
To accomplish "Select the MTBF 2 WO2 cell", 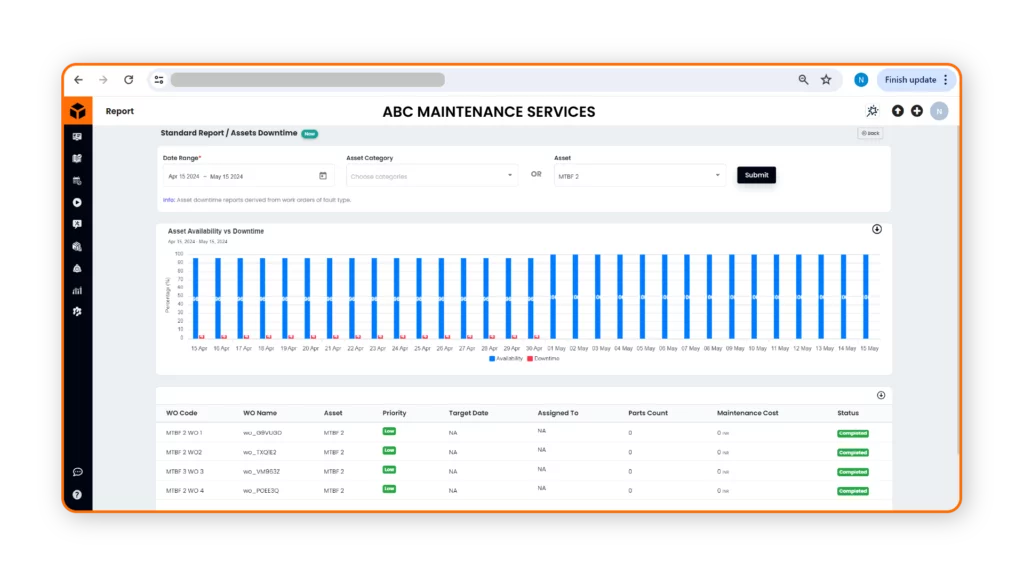I will tap(184, 452).
